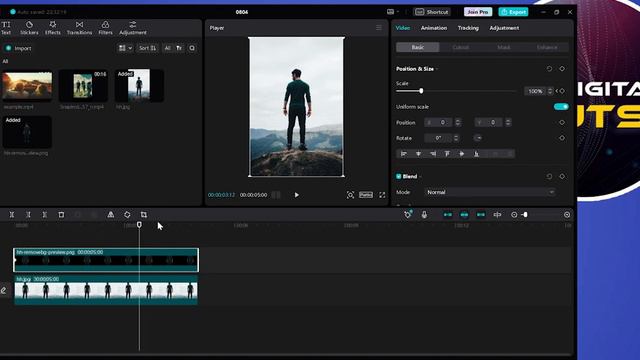
Task: Select the hh.jpg media thumbnail
Action: [139, 86]
